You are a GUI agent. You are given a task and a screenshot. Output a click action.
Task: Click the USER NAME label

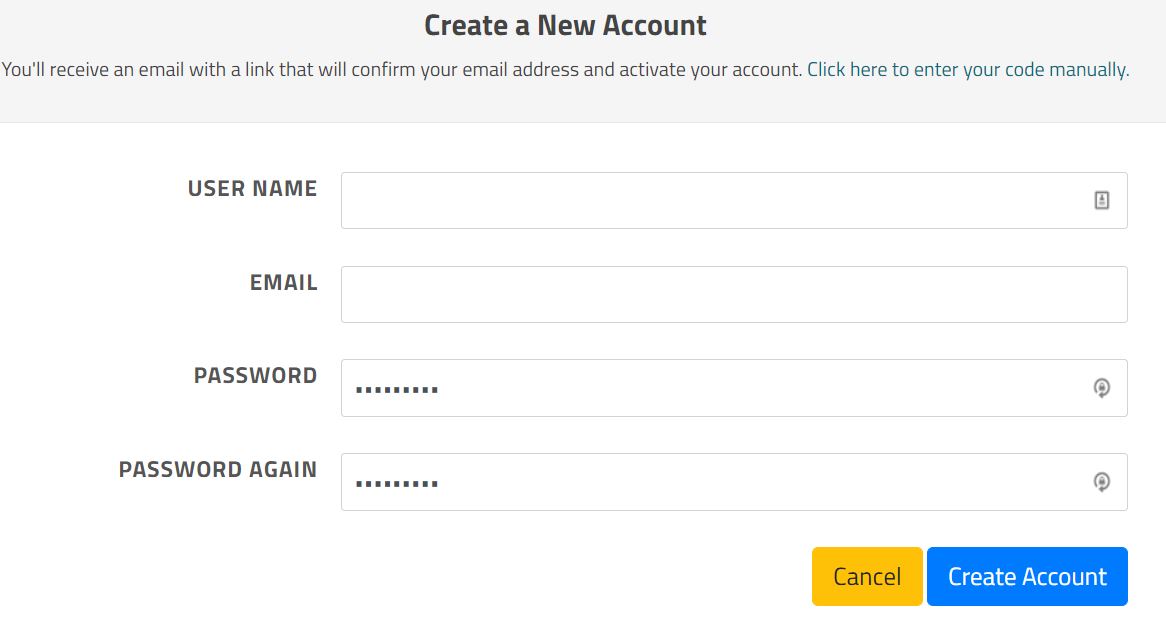[x=252, y=189]
